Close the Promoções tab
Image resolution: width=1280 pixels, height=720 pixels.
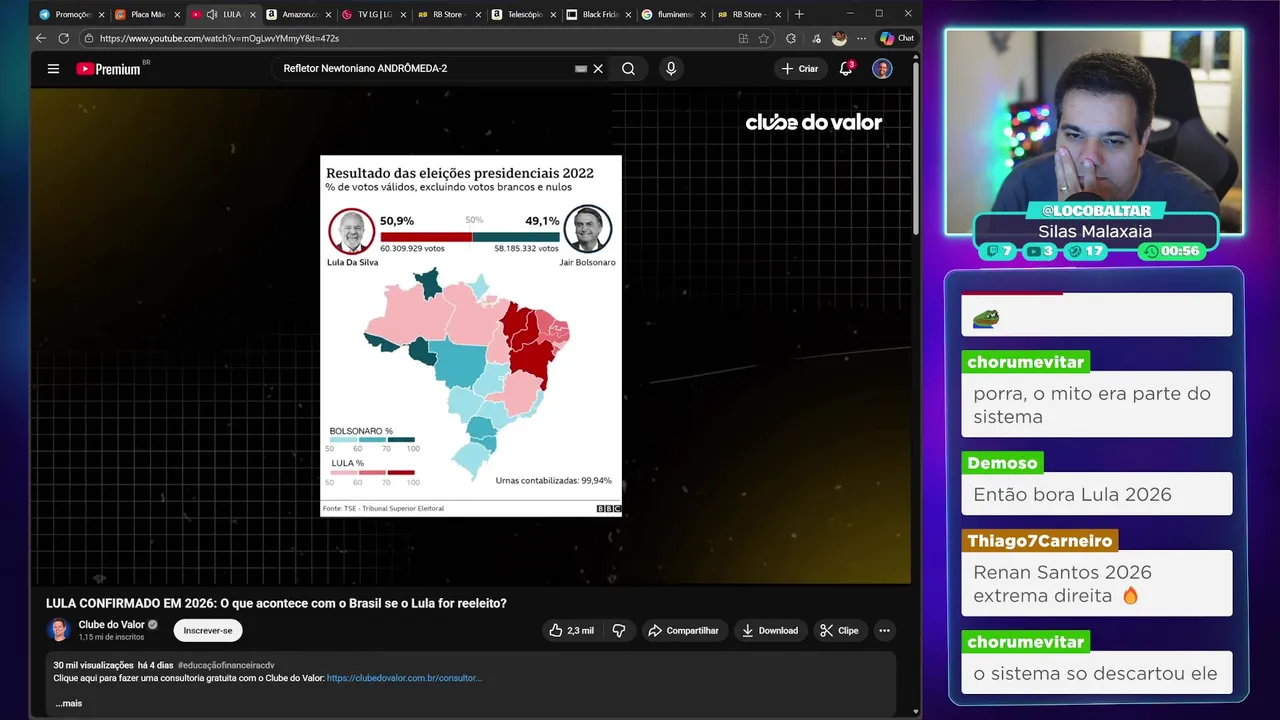coord(102,15)
